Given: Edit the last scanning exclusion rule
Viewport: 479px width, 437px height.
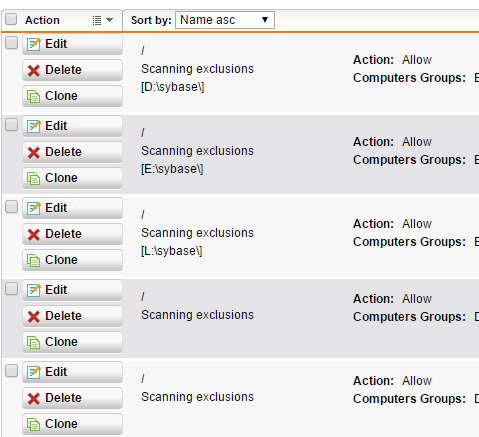Looking at the screenshot, I should tap(72, 372).
